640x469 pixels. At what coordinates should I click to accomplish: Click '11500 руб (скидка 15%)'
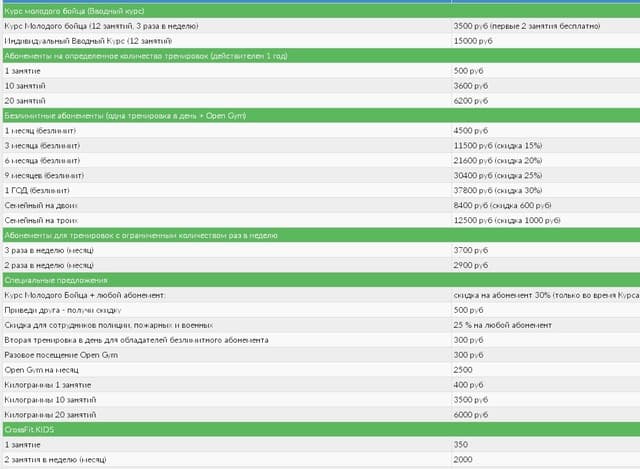pyautogui.click(x=498, y=146)
